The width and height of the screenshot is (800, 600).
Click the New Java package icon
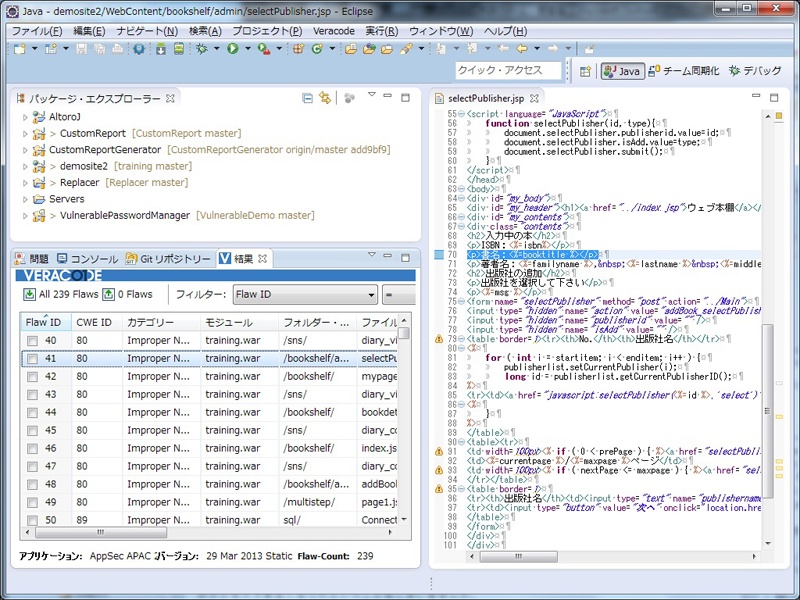coord(298,49)
